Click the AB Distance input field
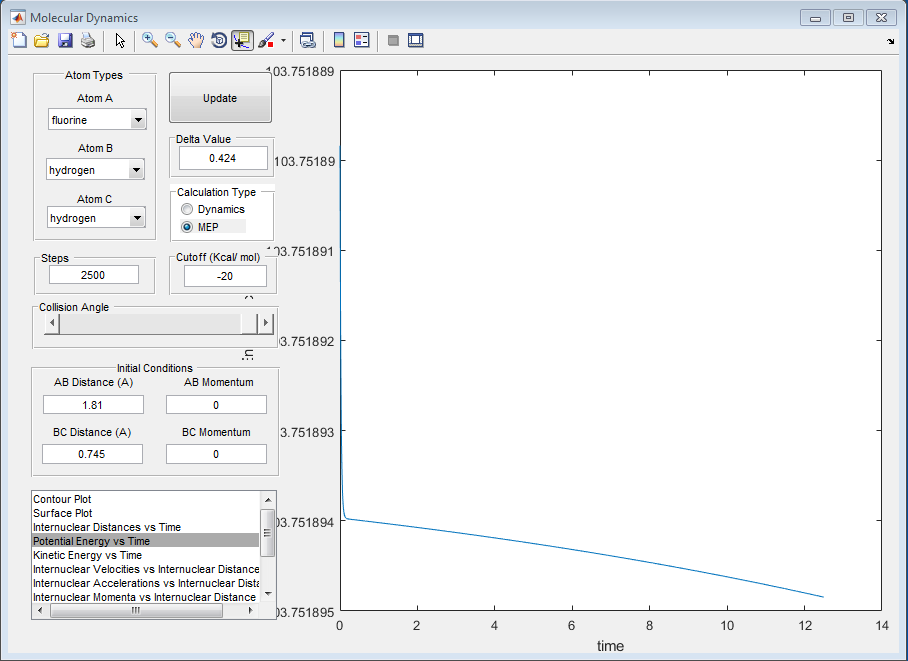This screenshot has width=908, height=661. click(93, 404)
